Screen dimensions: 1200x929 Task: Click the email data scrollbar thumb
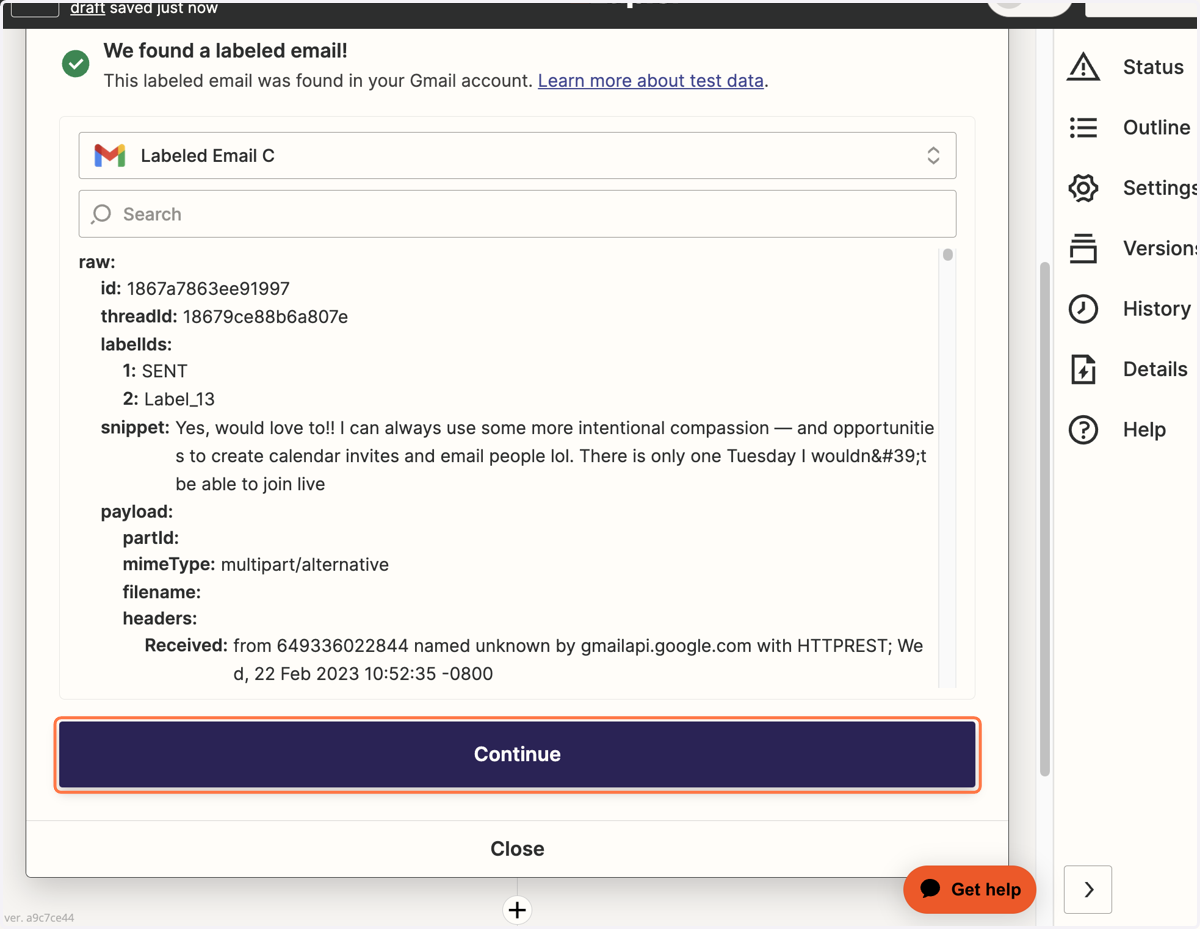(948, 255)
